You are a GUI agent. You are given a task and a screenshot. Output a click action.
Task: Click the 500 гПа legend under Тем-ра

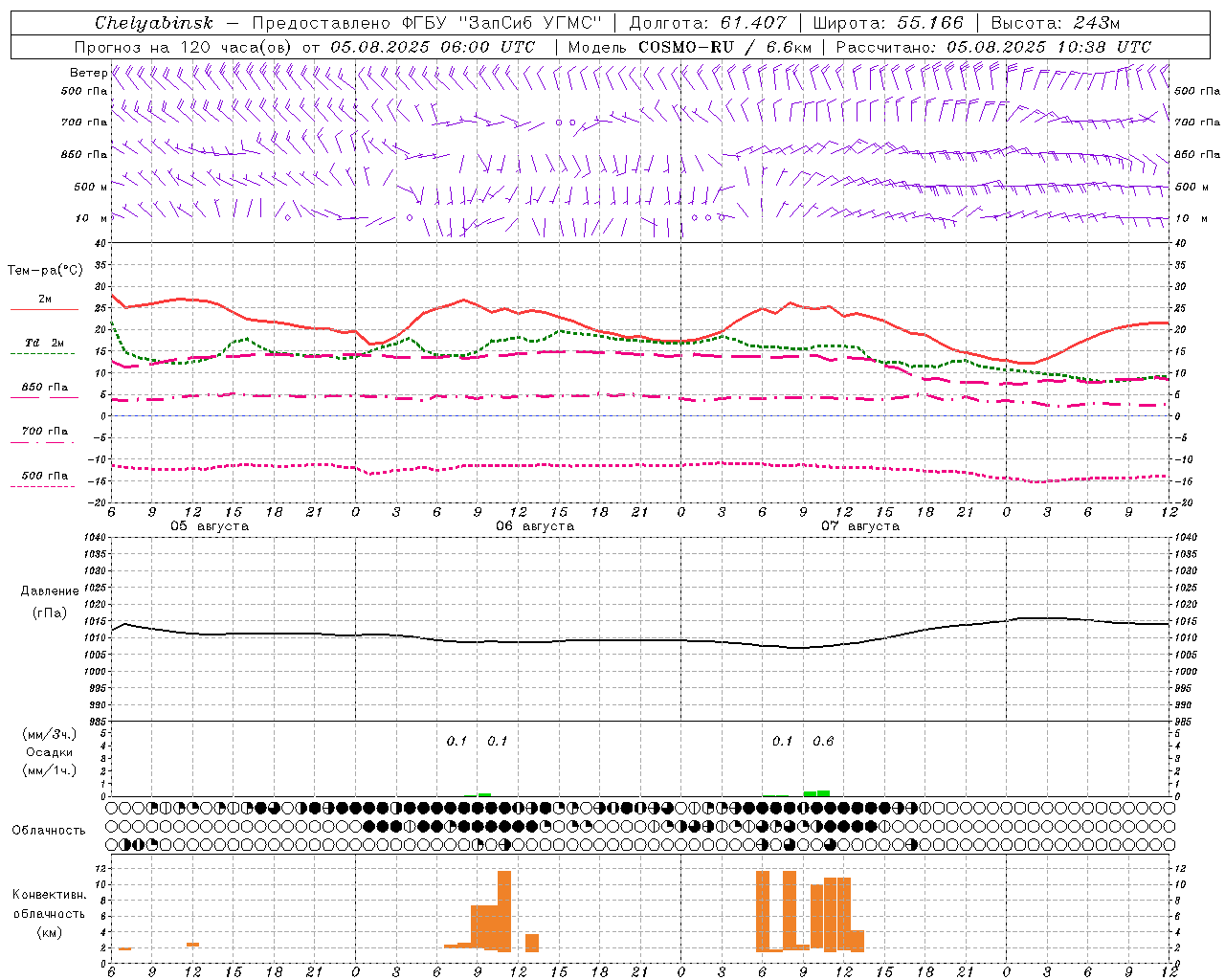(x=45, y=479)
